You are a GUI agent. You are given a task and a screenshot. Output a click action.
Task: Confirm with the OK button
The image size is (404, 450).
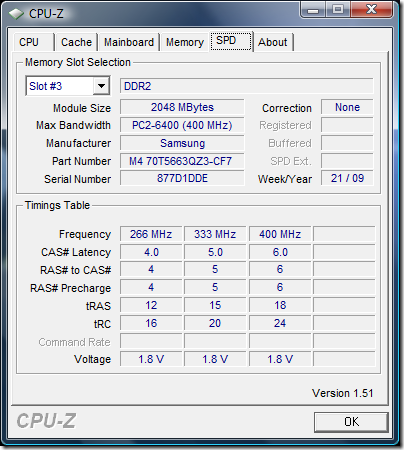click(x=351, y=422)
